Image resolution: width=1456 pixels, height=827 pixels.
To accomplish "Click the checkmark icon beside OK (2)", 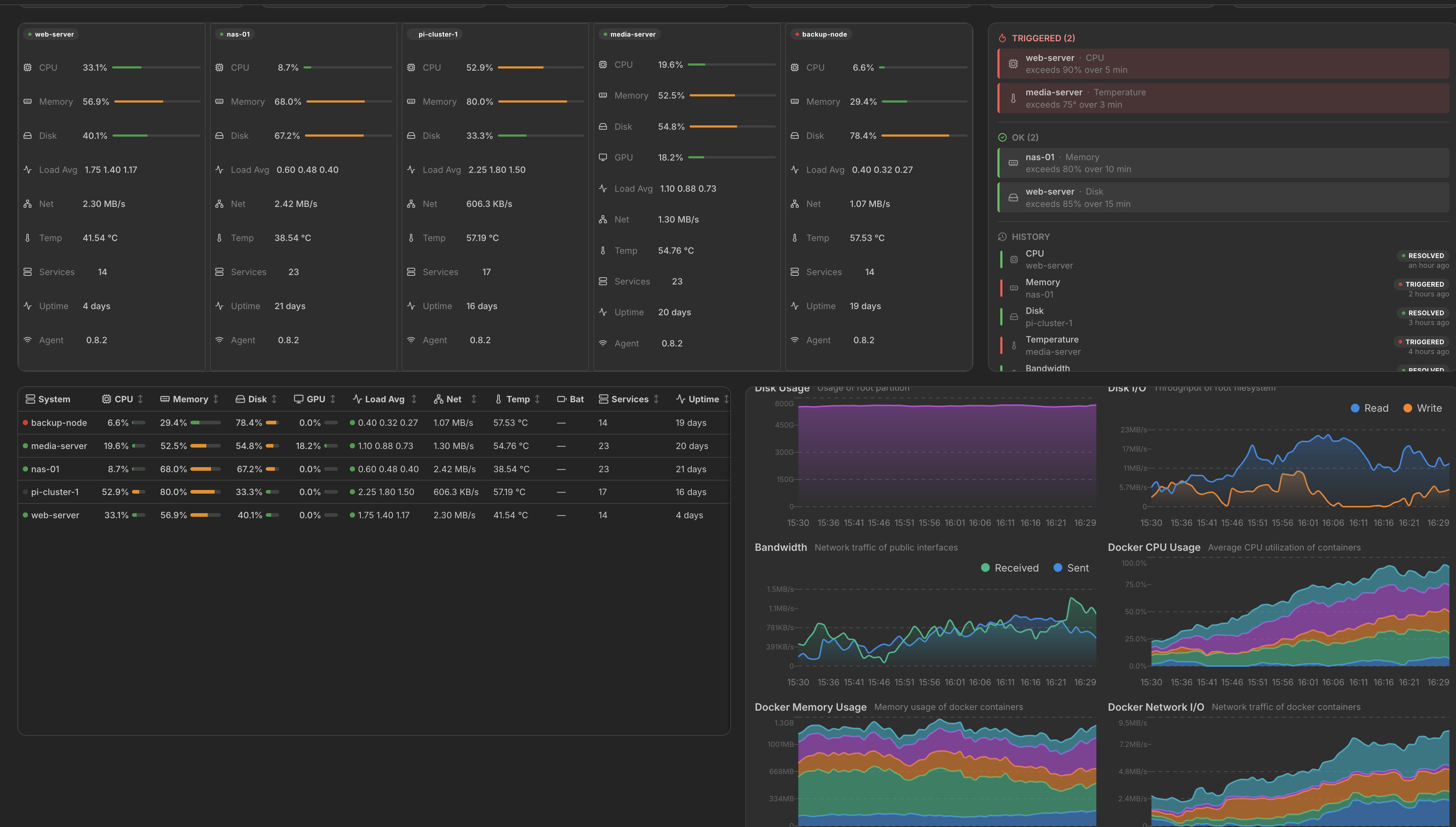I will pos(1002,137).
